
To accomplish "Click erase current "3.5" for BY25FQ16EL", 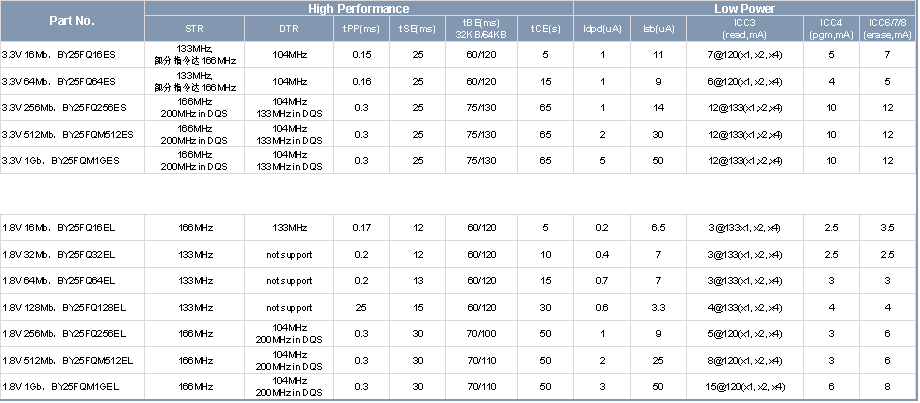I will pos(887,228).
